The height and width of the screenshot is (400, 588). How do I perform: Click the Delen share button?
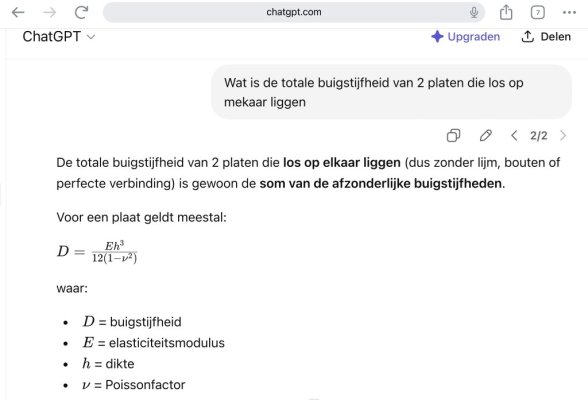pos(546,37)
